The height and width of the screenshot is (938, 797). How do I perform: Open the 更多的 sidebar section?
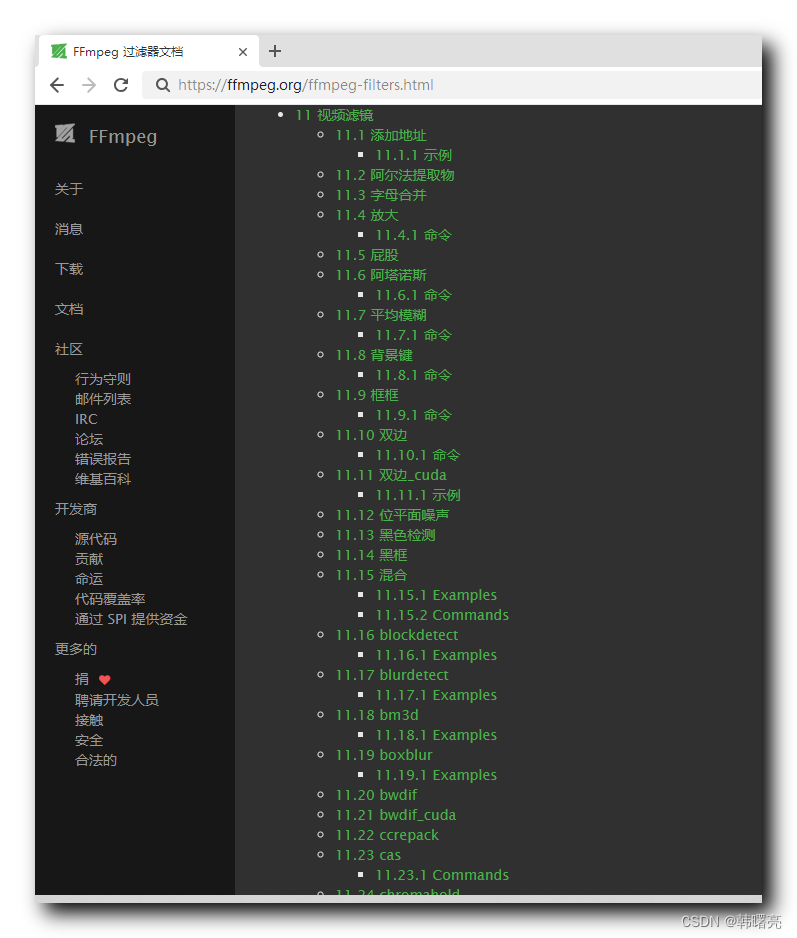76,649
